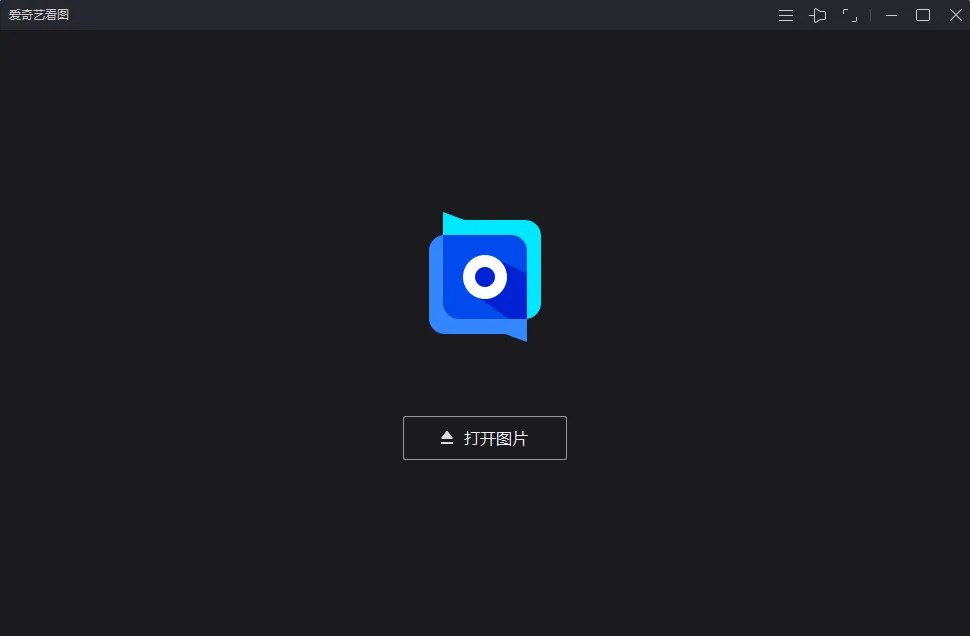The height and width of the screenshot is (636, 970).
Task: Click the 爱奇艺看图 title text
Action: (38, 15)
